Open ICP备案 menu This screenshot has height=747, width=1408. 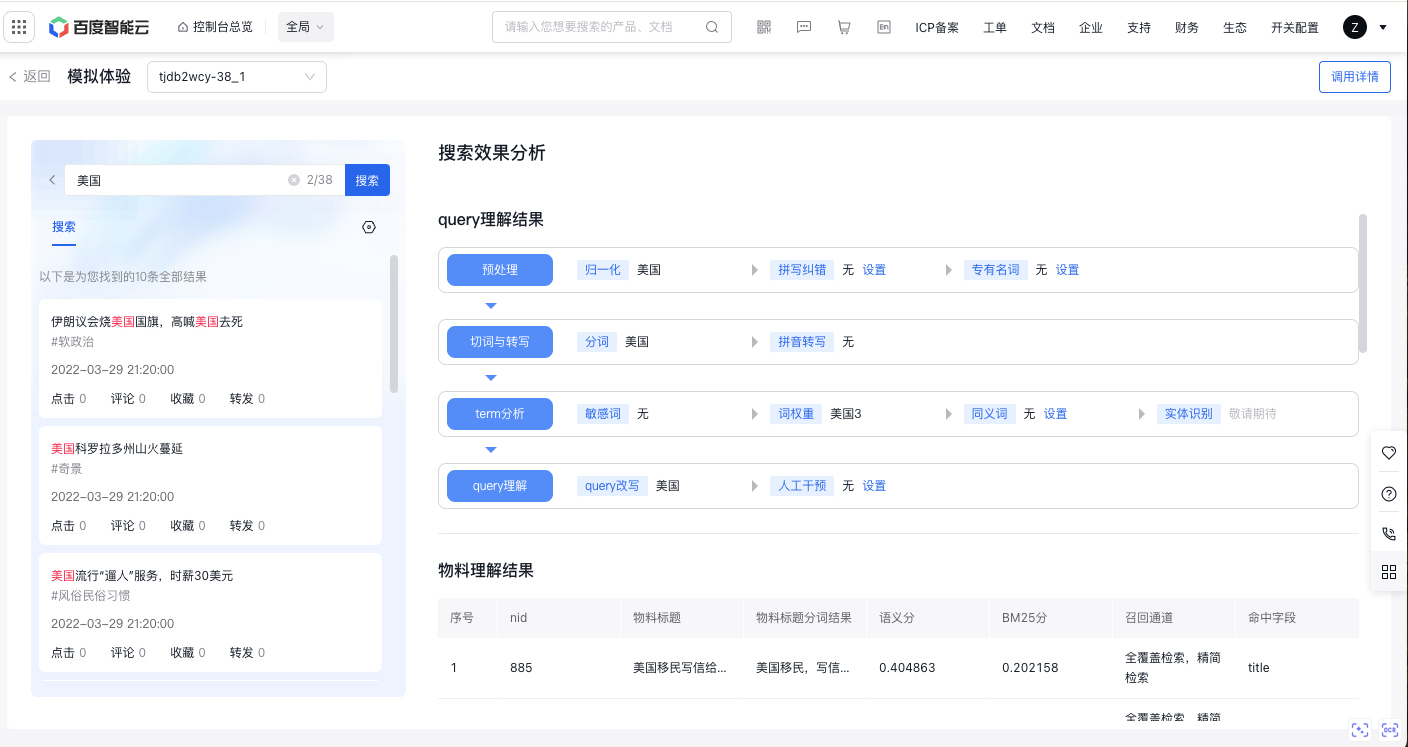click(x=937, y=28)
